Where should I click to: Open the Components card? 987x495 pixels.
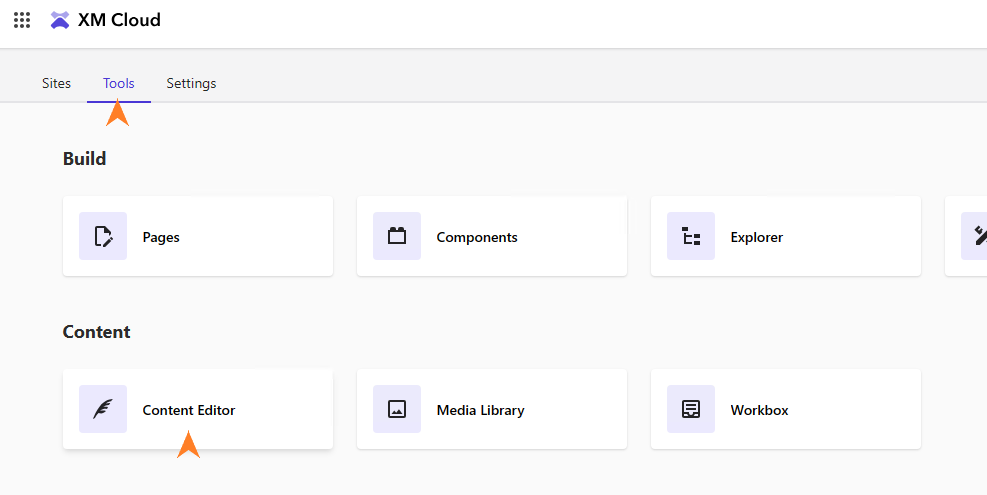pos(492,236)
